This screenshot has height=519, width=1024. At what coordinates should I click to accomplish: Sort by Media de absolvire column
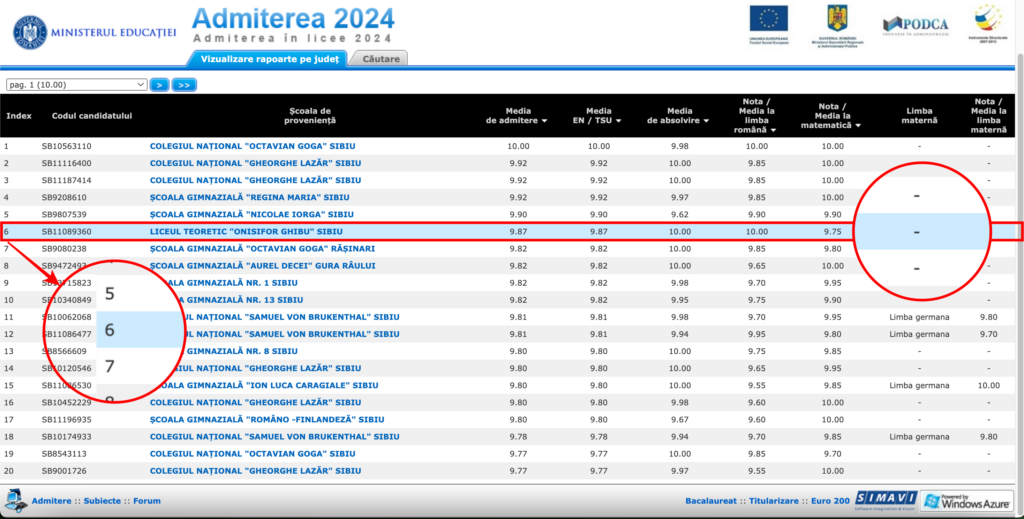[x=680, y=121]
